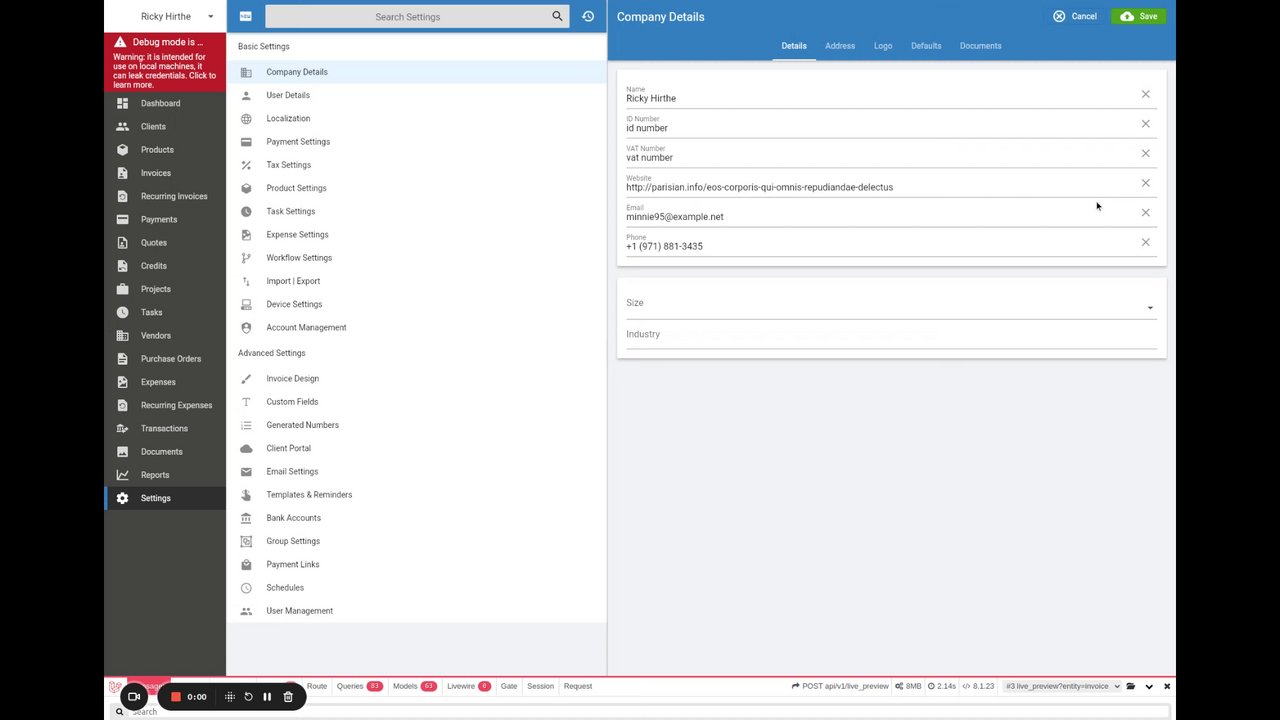Screen dimensions: 1280x720
Task: Switch to the Documents tab
Action: [x=980, y=46]
